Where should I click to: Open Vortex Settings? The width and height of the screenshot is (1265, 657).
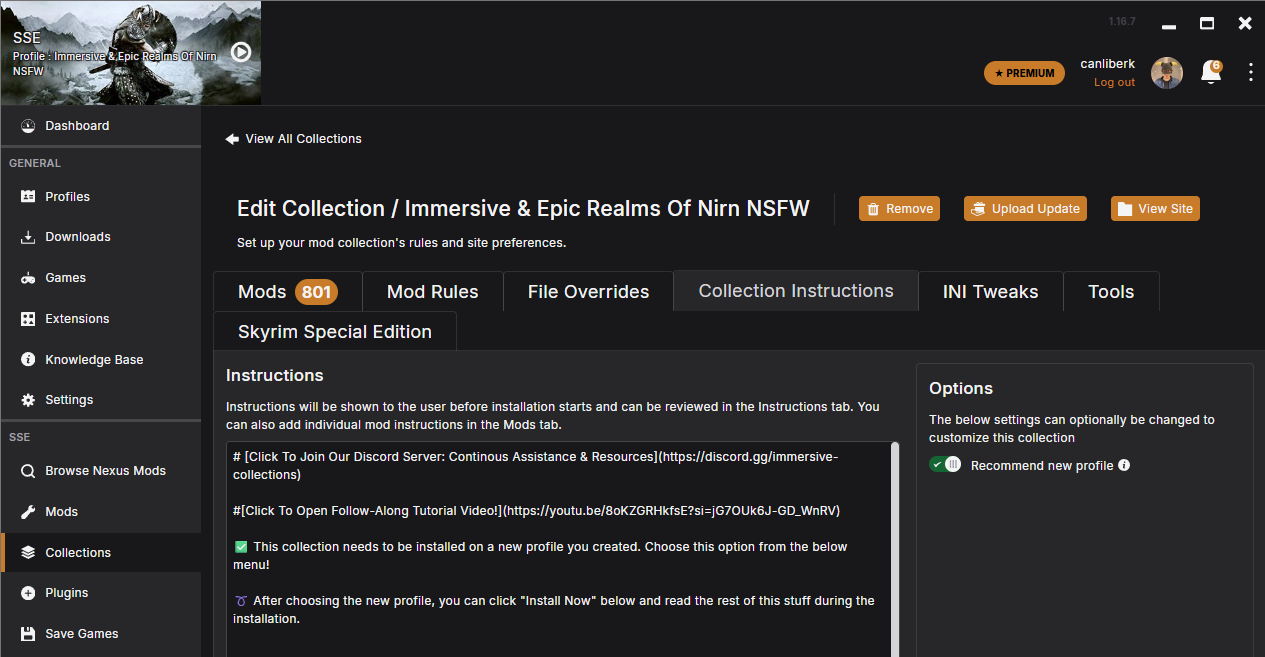click(69, 399)
